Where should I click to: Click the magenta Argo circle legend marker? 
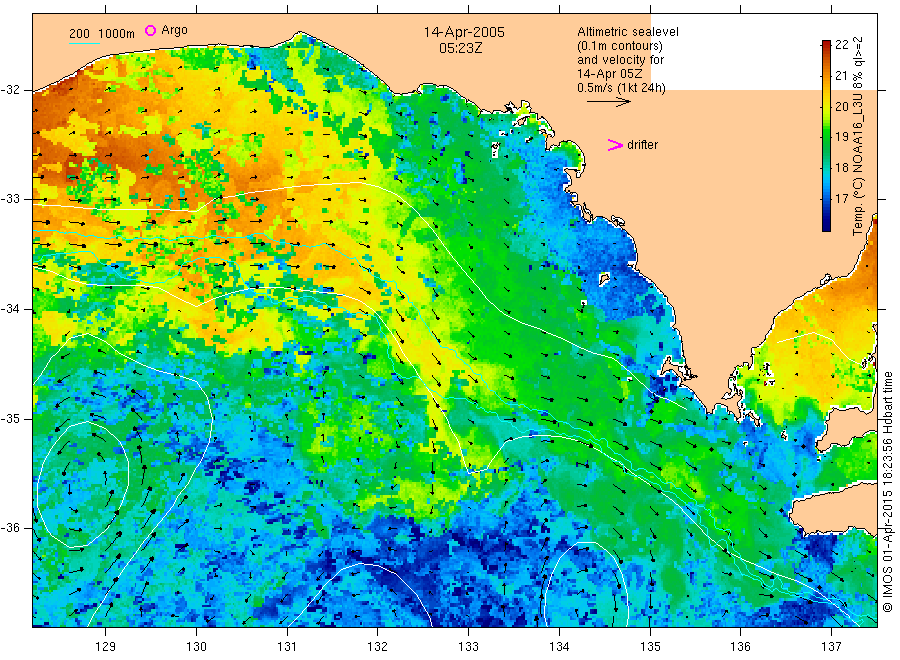(x=150, y=30)
